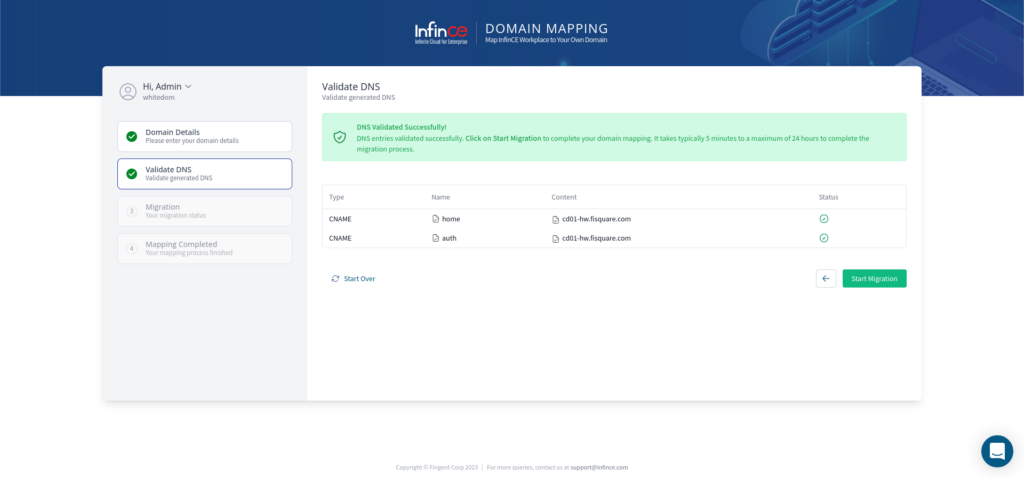Screen dimensions: 1024x478
Task: Open the chat support bubble icon
Action: tap(997, 451)
